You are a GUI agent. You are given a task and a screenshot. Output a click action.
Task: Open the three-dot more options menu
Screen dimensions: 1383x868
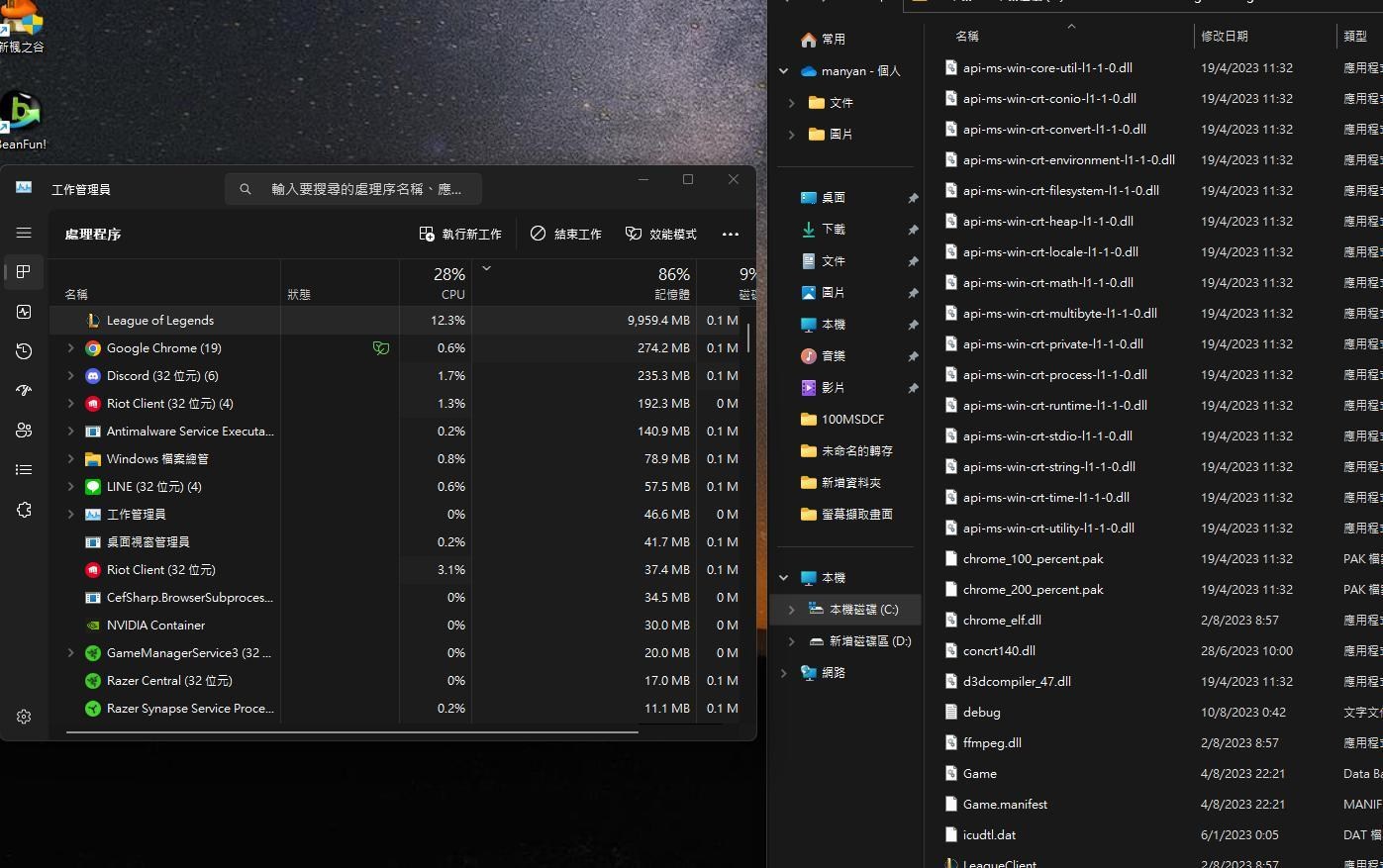[731, 235]
